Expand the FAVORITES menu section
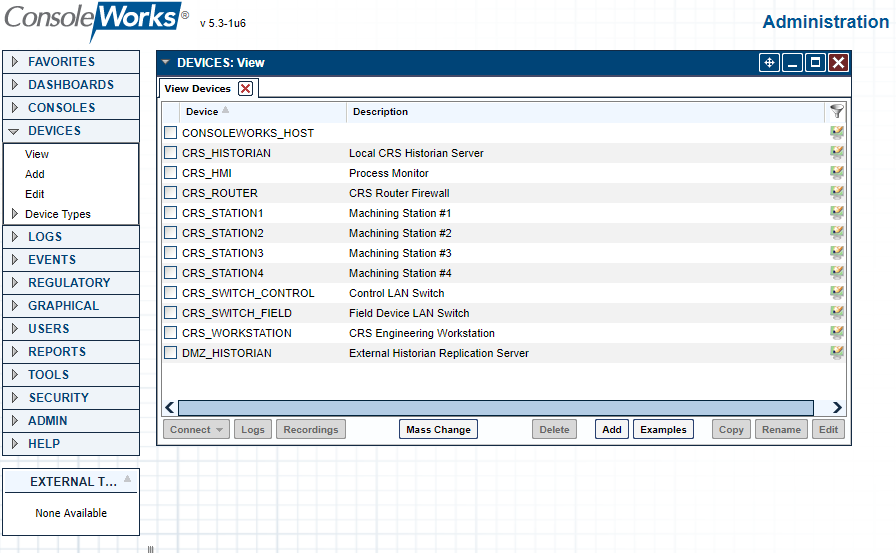Image resolution: width=896 pixels, height=553 pixels. coord(71,62)
